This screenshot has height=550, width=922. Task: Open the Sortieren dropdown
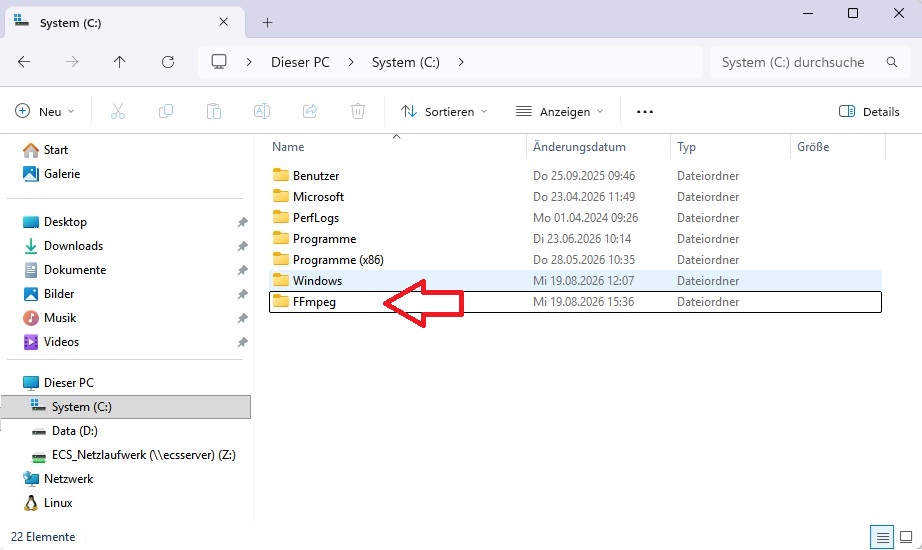(444, 112)
